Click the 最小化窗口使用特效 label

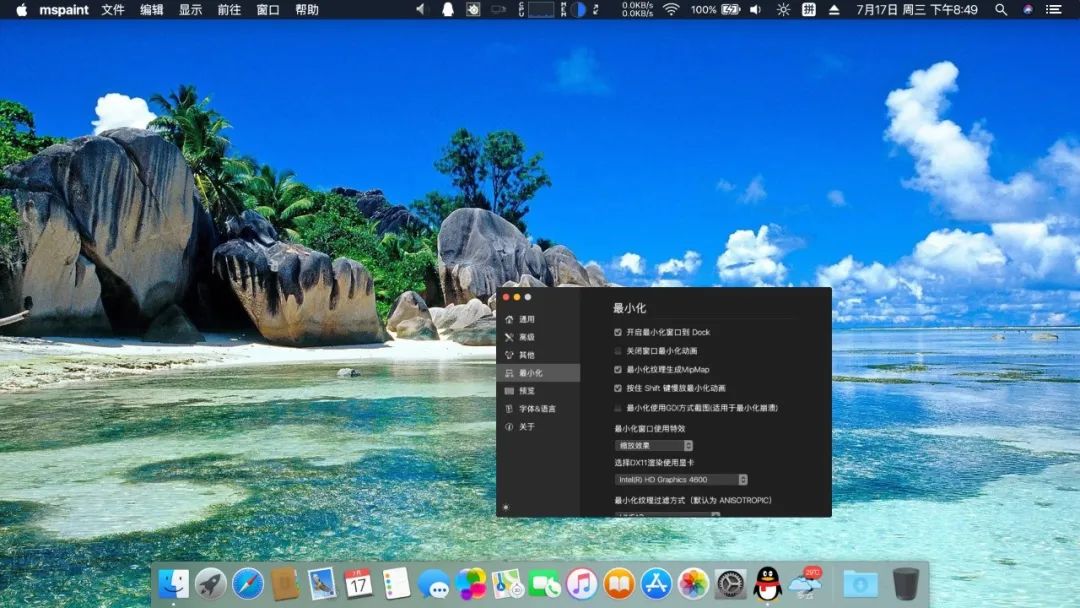pos(650,428)
